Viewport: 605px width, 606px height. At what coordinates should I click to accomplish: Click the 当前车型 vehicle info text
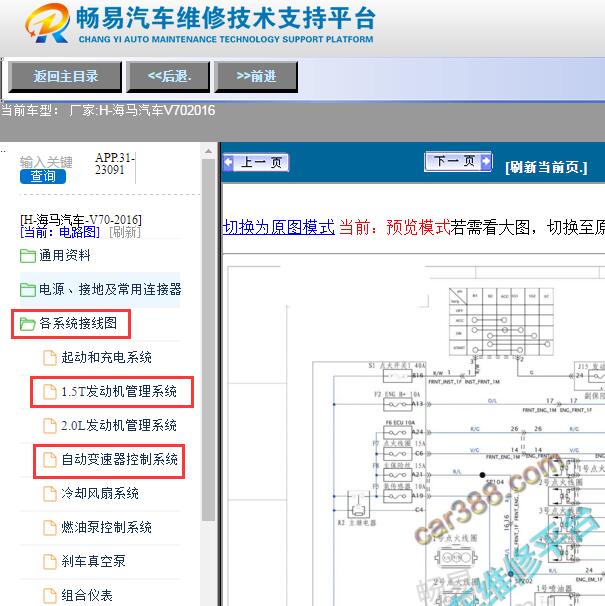pyautogui.click(x=108, y=111)
